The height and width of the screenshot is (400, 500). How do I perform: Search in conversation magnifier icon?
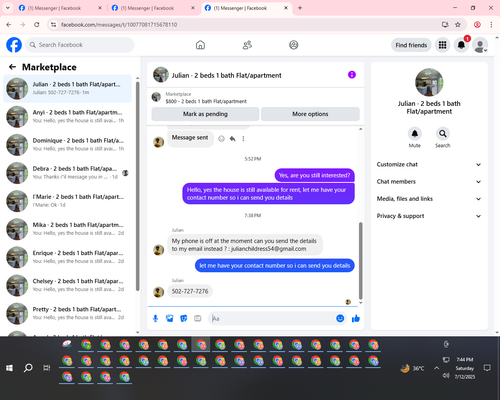(x=443, y=134)
